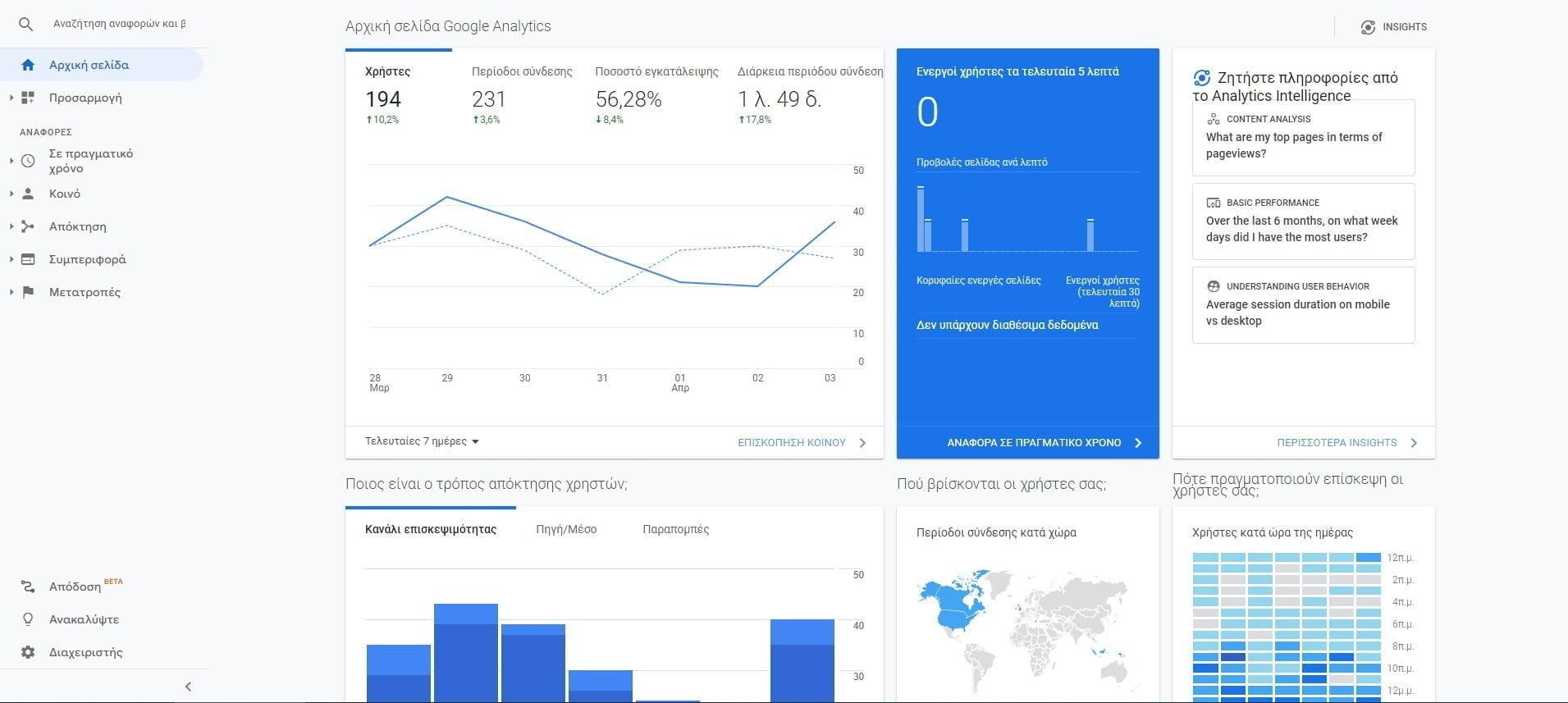
Task: Ask 'Over the last 6 months' question
Action: pyautogui.click(x=1303, y=221)
